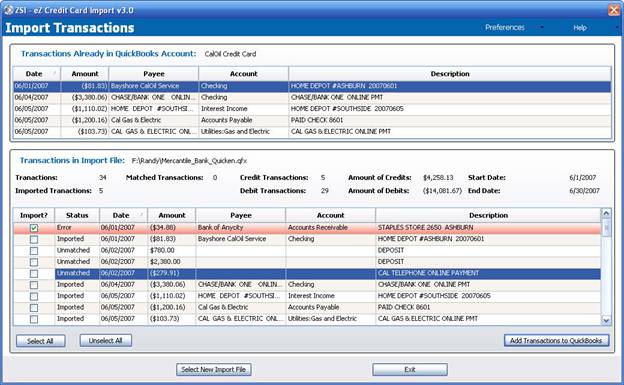This screenshot has width=624, height=385.
Task: Sort import table by Description header
Action: [488, 215]
